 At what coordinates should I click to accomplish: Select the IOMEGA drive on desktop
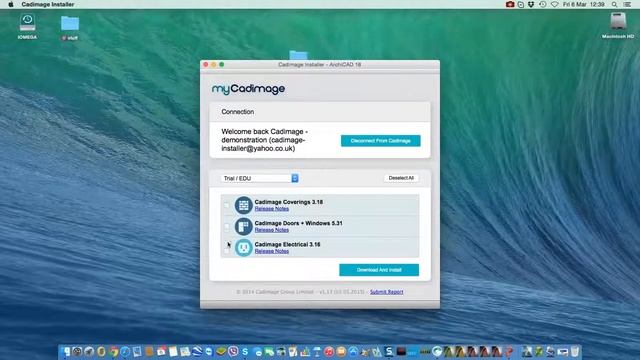(x=27, y=26)
